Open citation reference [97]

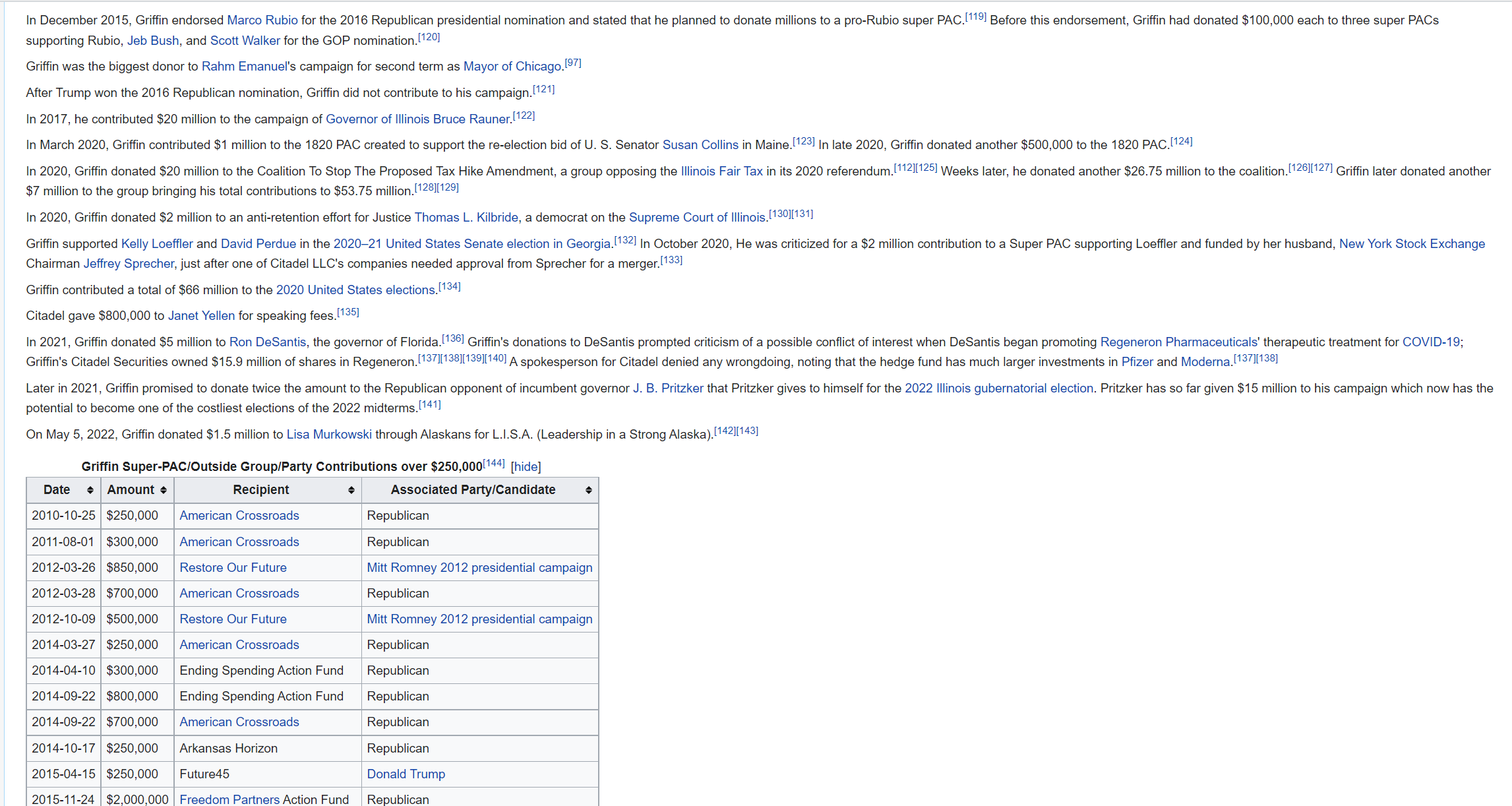pos(573,63)
